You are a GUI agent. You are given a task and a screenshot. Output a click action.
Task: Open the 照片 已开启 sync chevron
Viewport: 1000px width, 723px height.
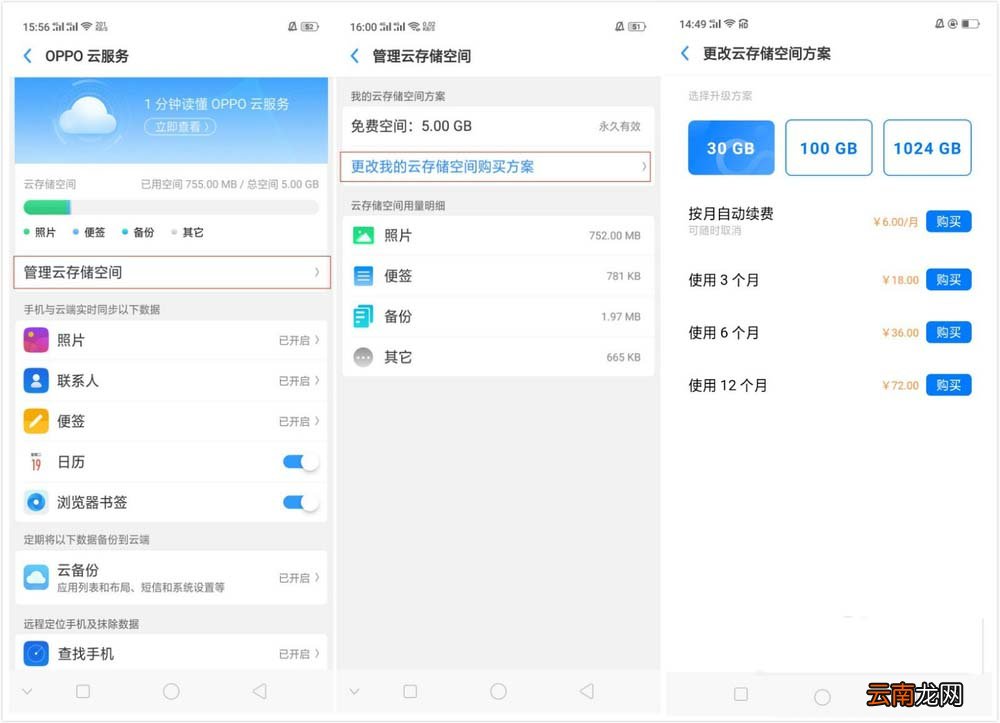pos(317,340)
